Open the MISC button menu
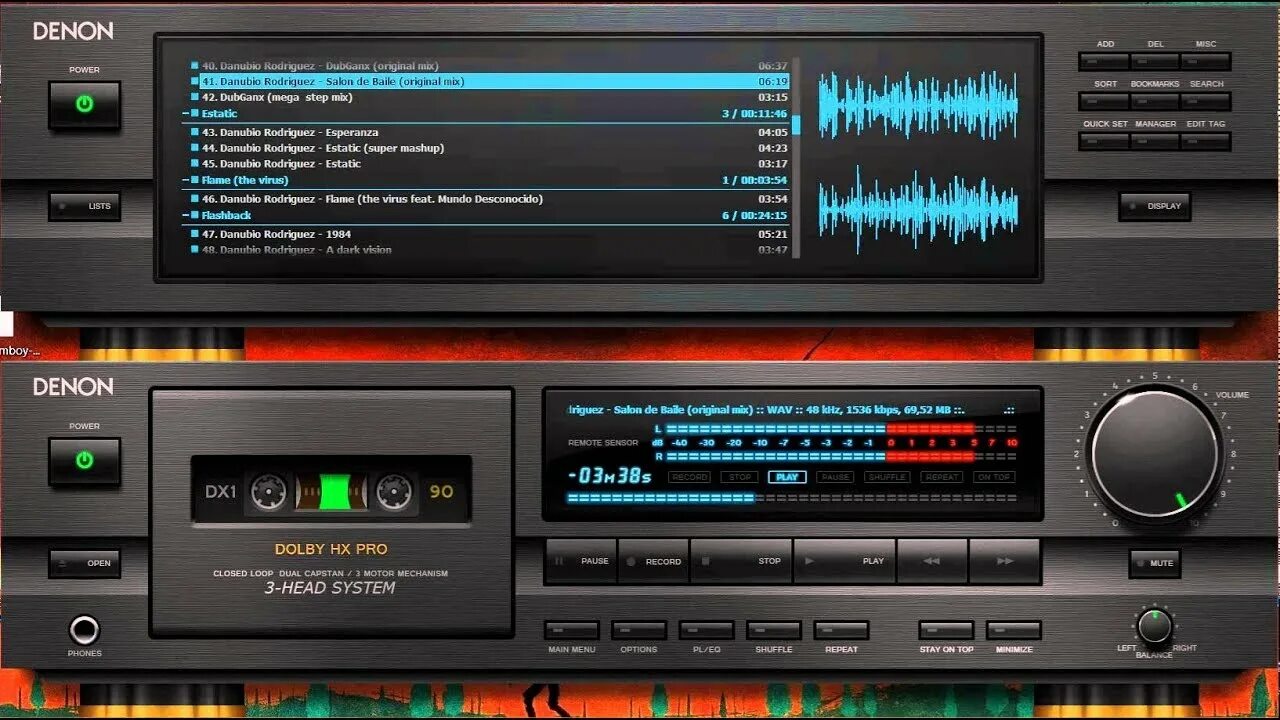 [1206, 61]
